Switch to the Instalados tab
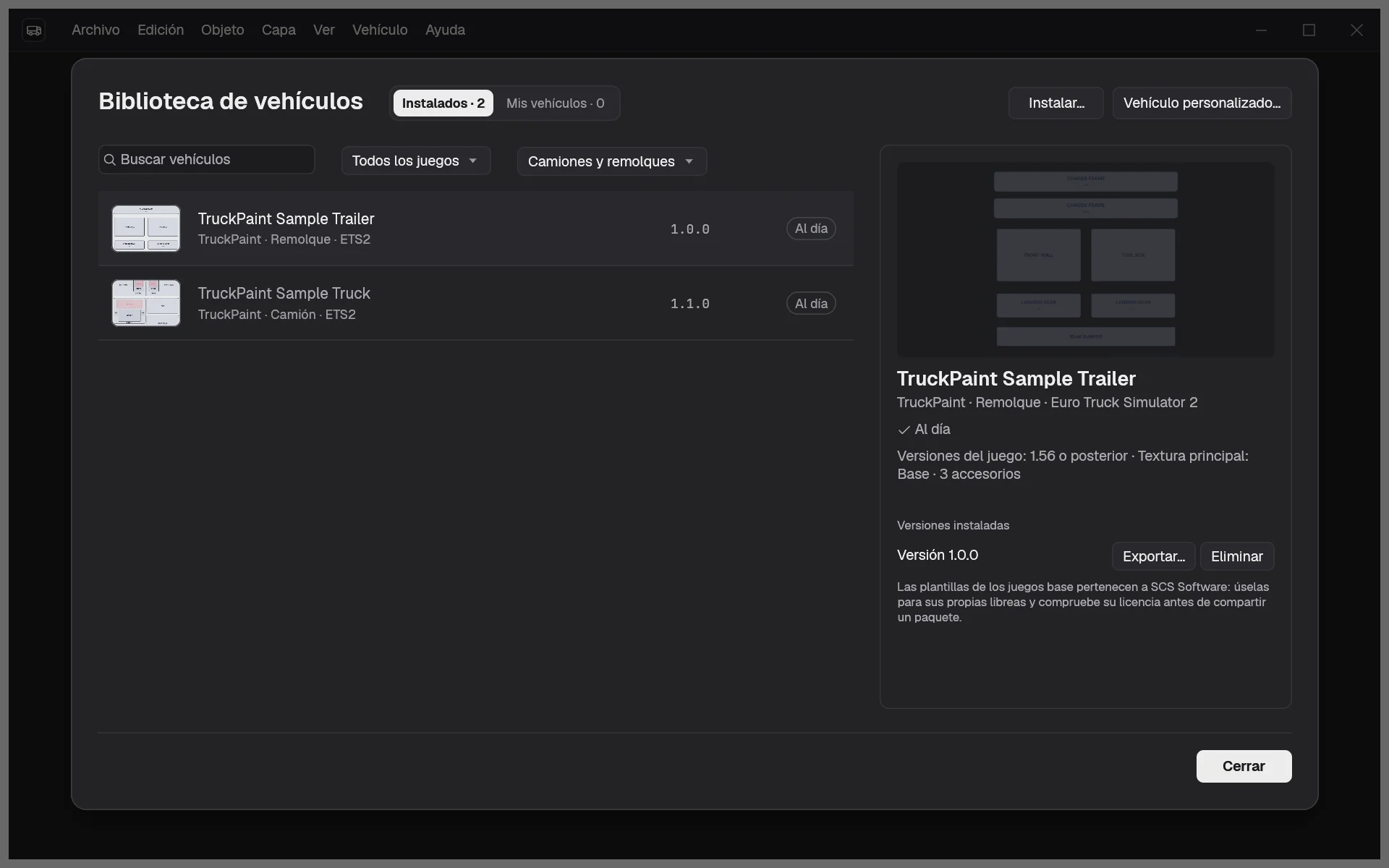This screenshot has height=868, width=1389. [443, 103]
